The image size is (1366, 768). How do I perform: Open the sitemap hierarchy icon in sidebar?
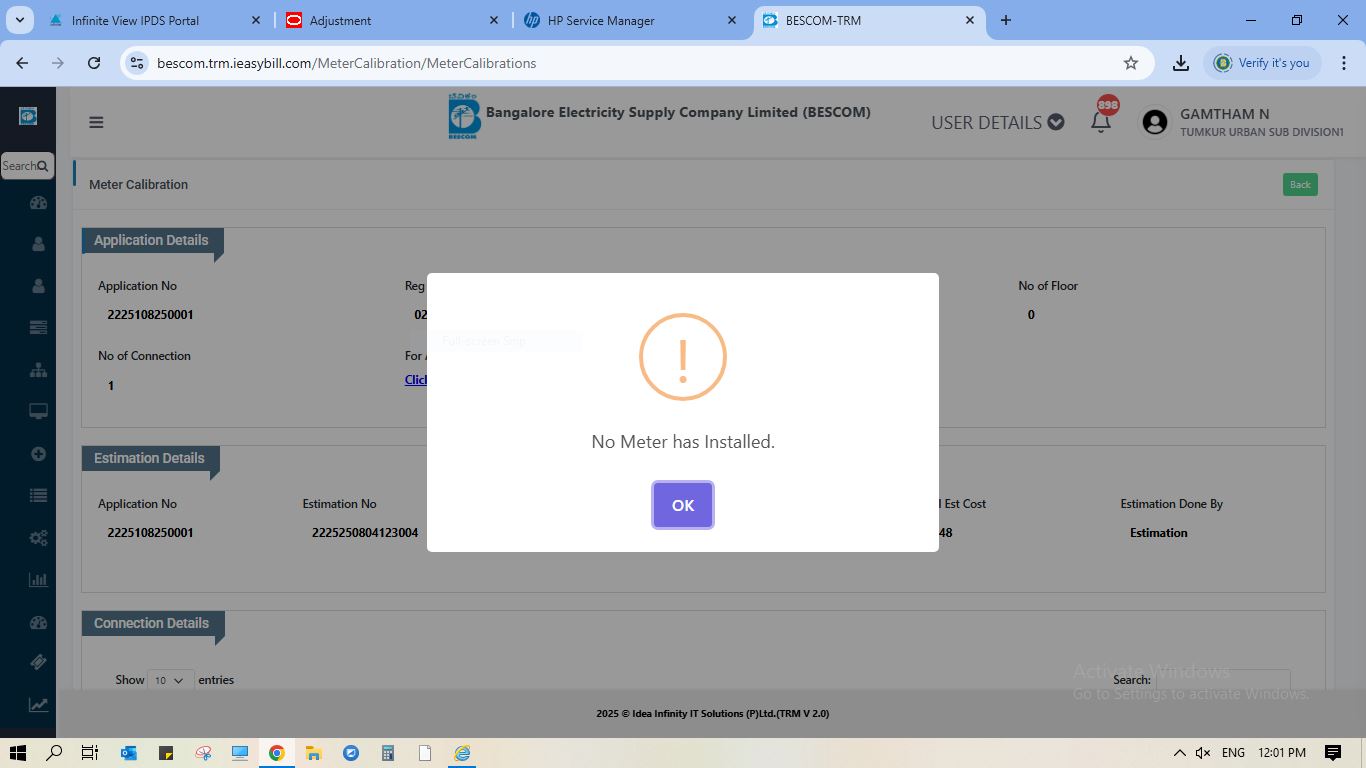click(38, 369)
